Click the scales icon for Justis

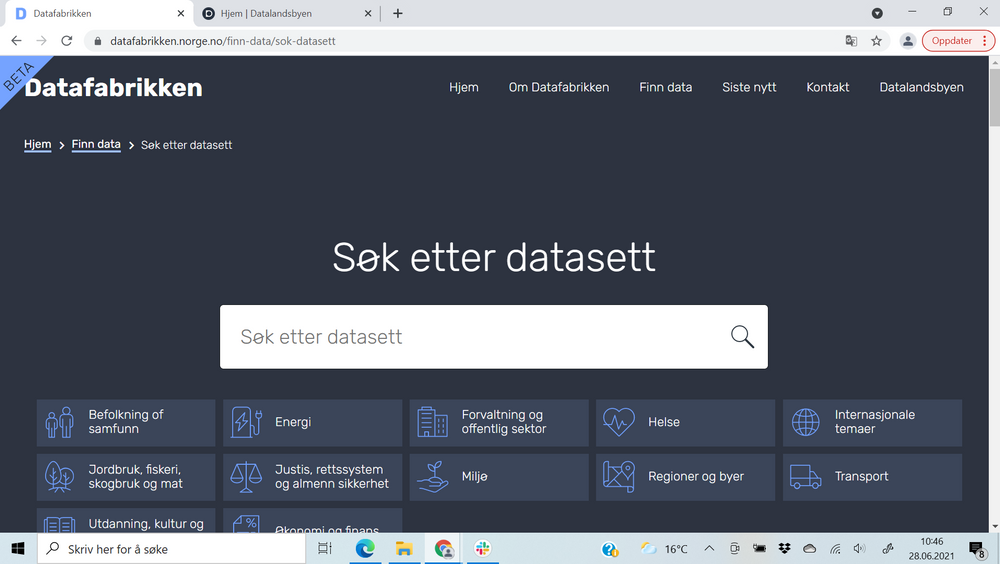click(246, 477)
